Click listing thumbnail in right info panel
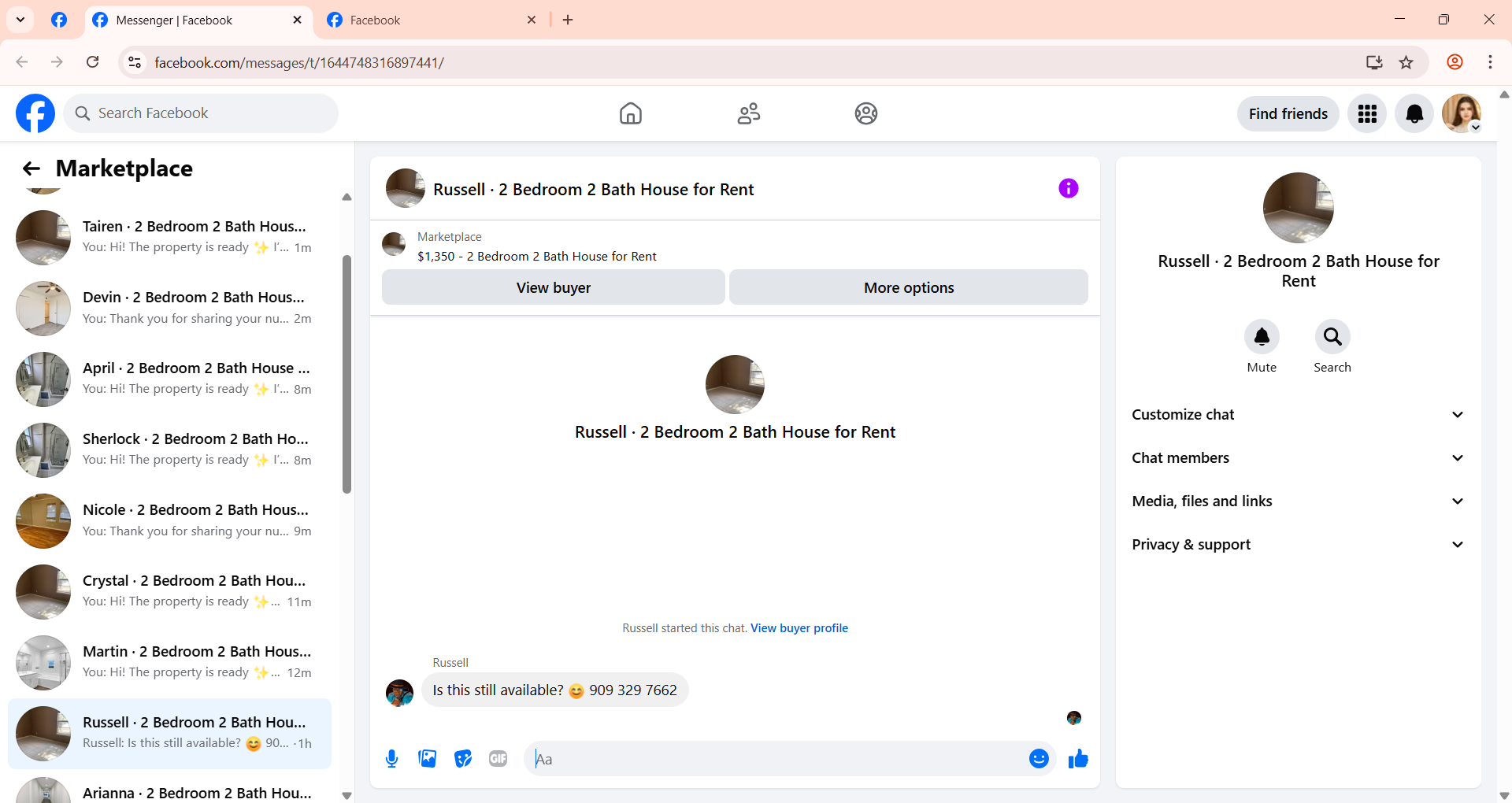Screen dimensions: 1512x803 click(x=1298, y=208)
